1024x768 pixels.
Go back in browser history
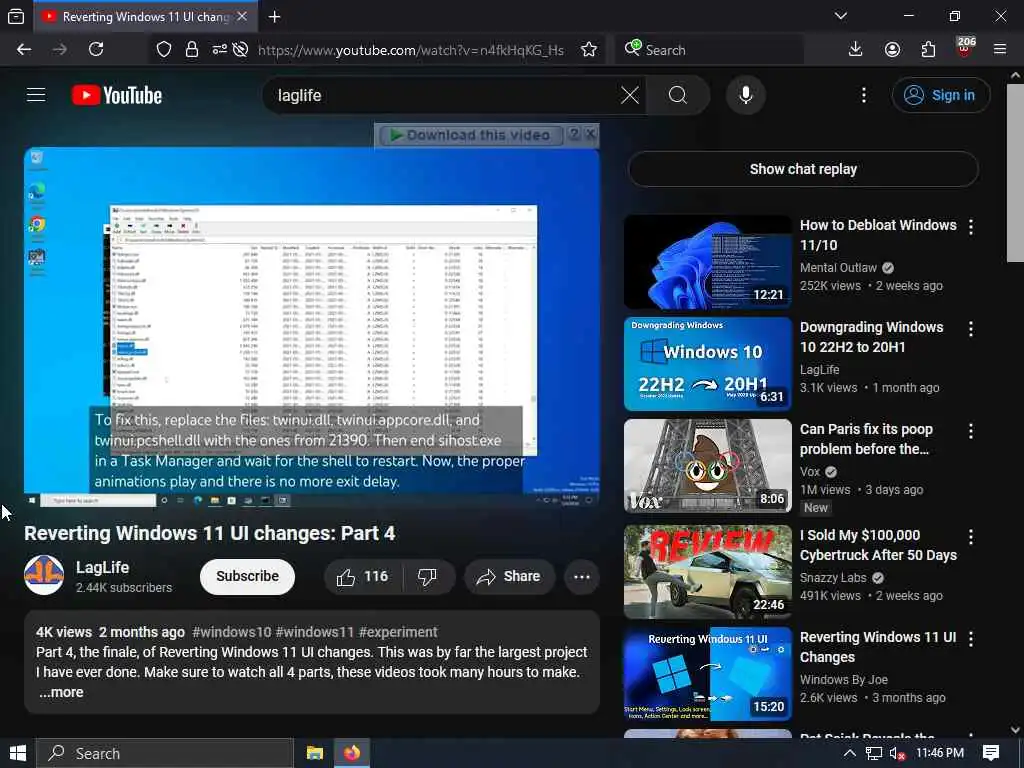24,50
